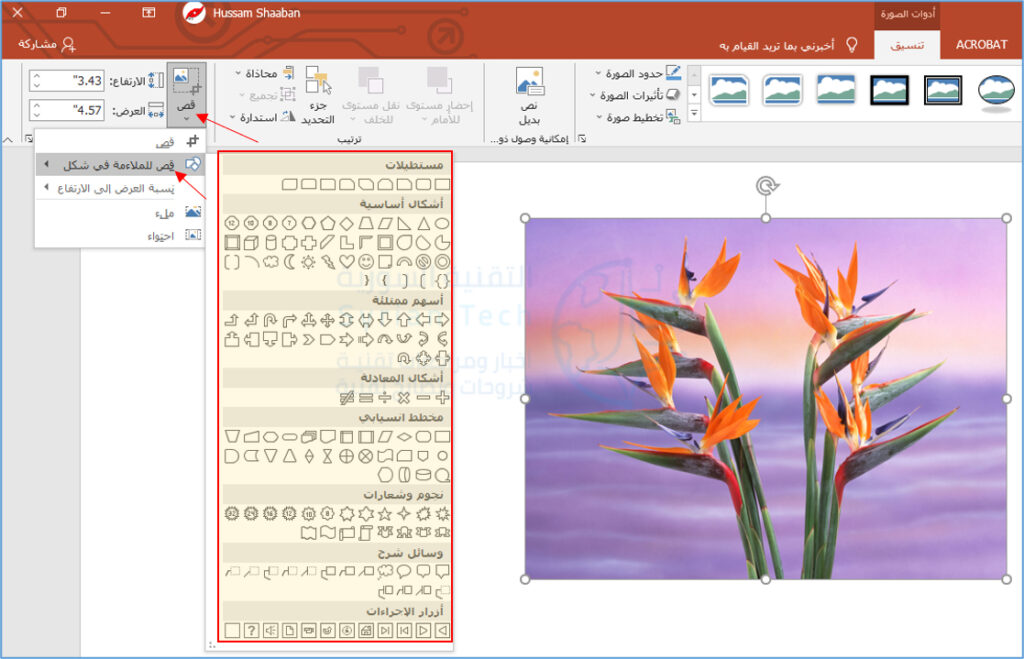Screen dimensions: 1024x659
Task: Open the Ribbon Display Options in title bar
Action: (149, 12)
